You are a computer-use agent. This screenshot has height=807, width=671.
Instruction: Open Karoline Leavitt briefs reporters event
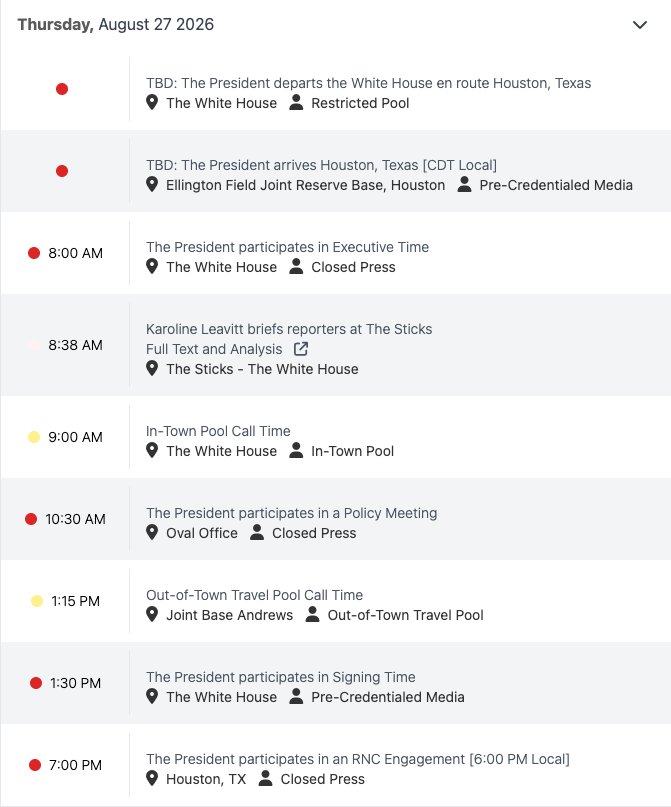click(x=289, y=329)
